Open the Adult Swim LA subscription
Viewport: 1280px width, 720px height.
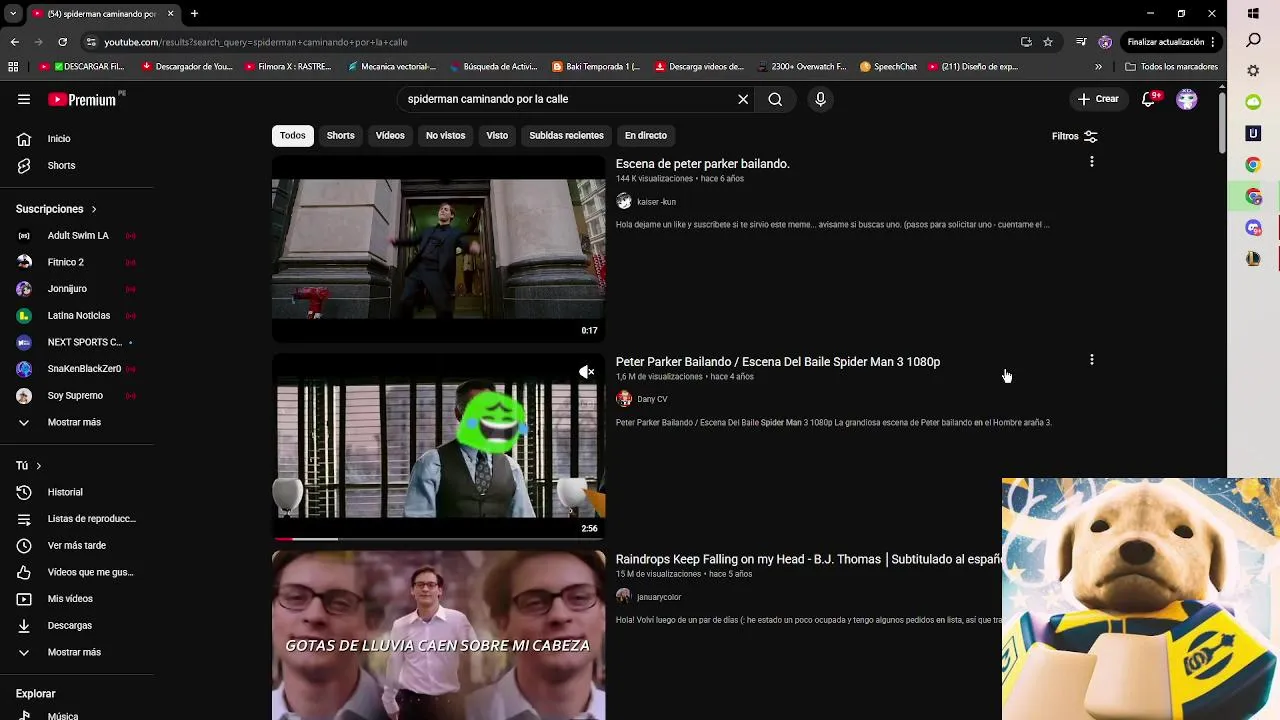coord(77,236)
